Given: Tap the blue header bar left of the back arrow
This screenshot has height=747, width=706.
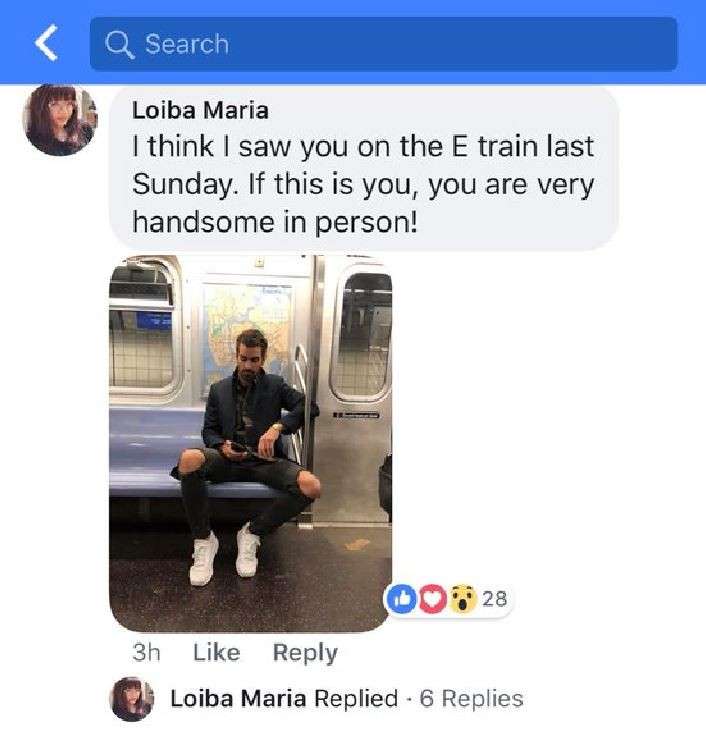Looking at the screenshot, I should 14,43.
